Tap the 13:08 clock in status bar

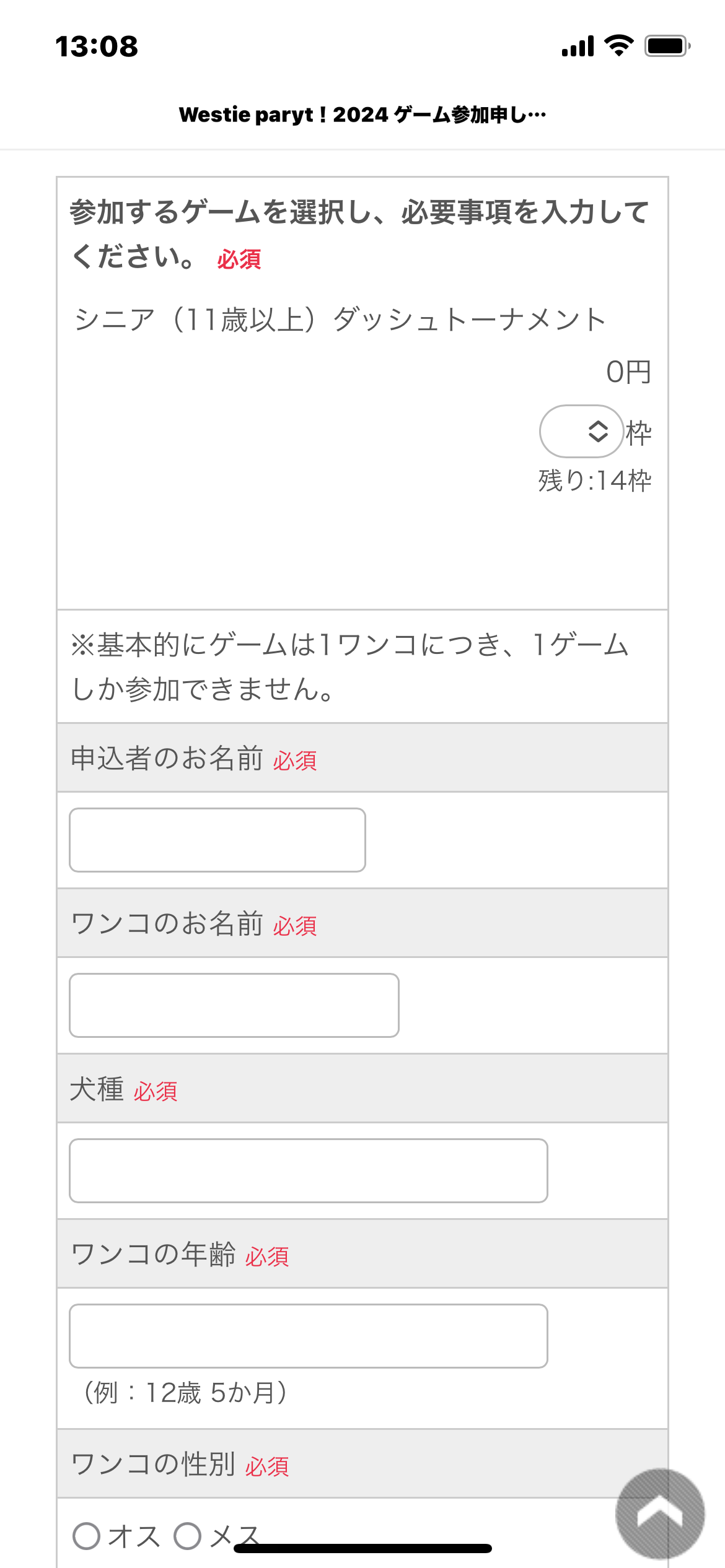click(97, 46)
